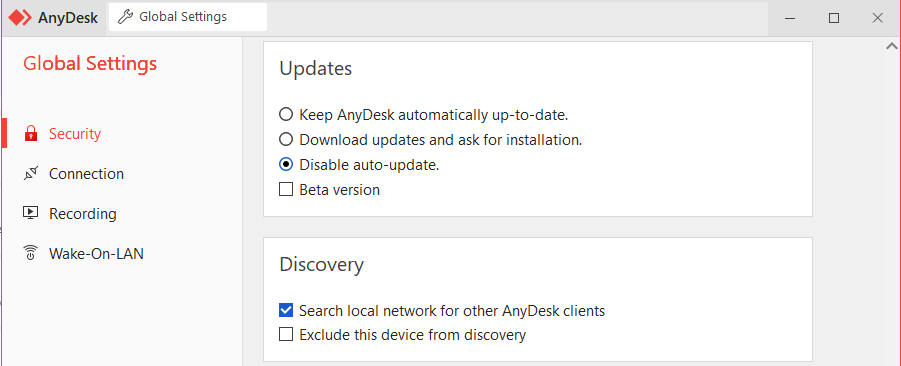Click the red Security lock icon
The width and height of the screenshot is (901, 366).
pyautogui.click(x=30, y=134)
